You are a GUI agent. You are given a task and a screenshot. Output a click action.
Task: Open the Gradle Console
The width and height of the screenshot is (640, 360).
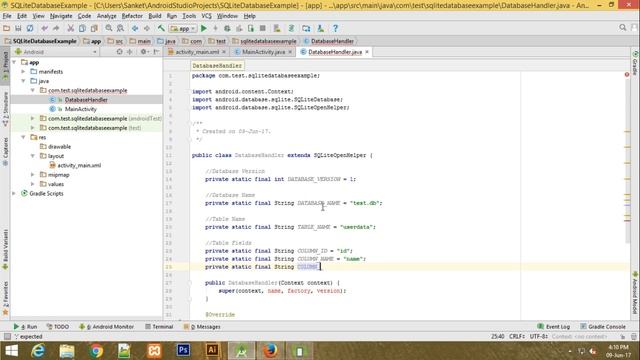coord(602,327)
